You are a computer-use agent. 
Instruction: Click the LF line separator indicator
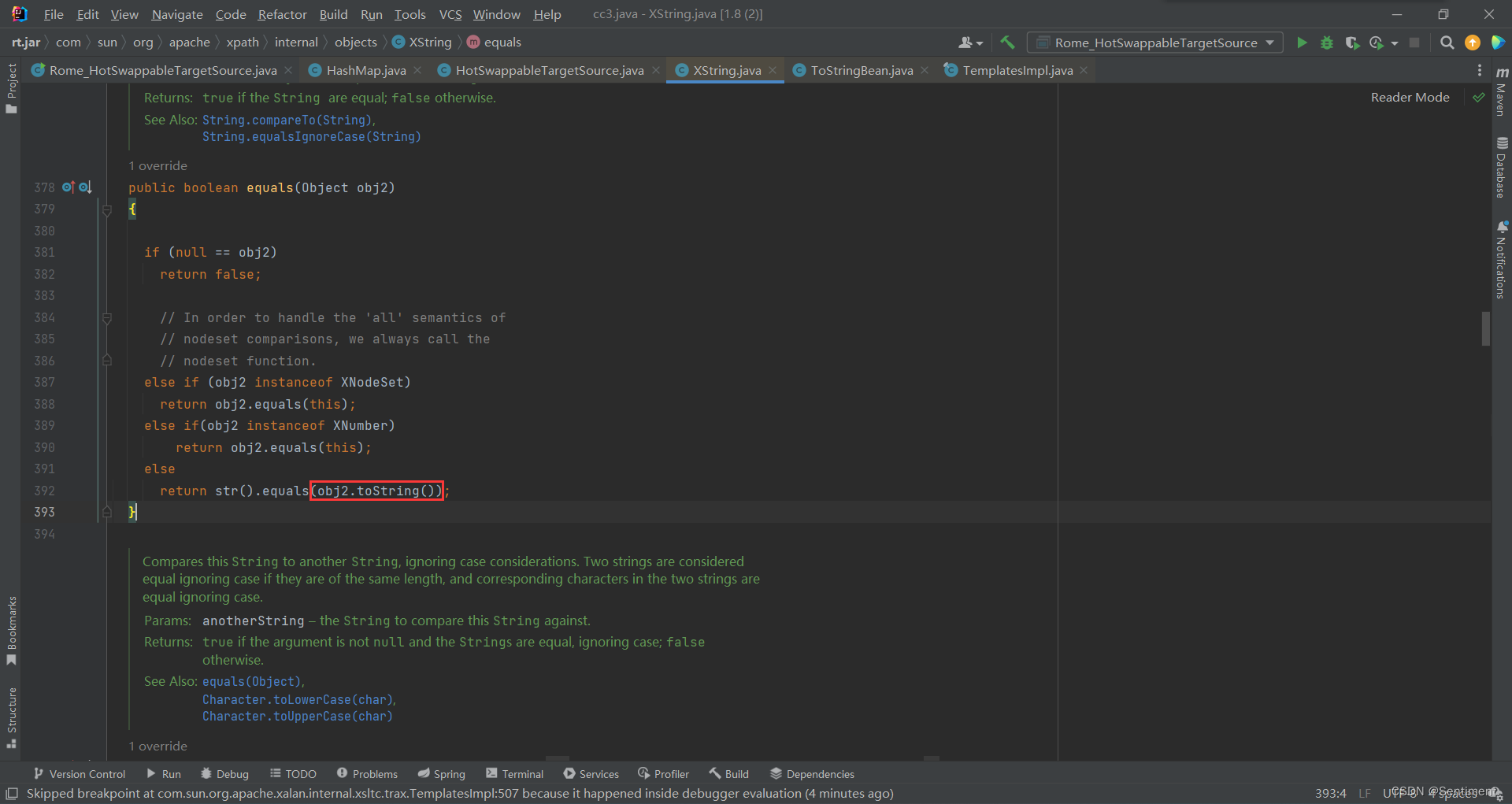coord(1365,793)
